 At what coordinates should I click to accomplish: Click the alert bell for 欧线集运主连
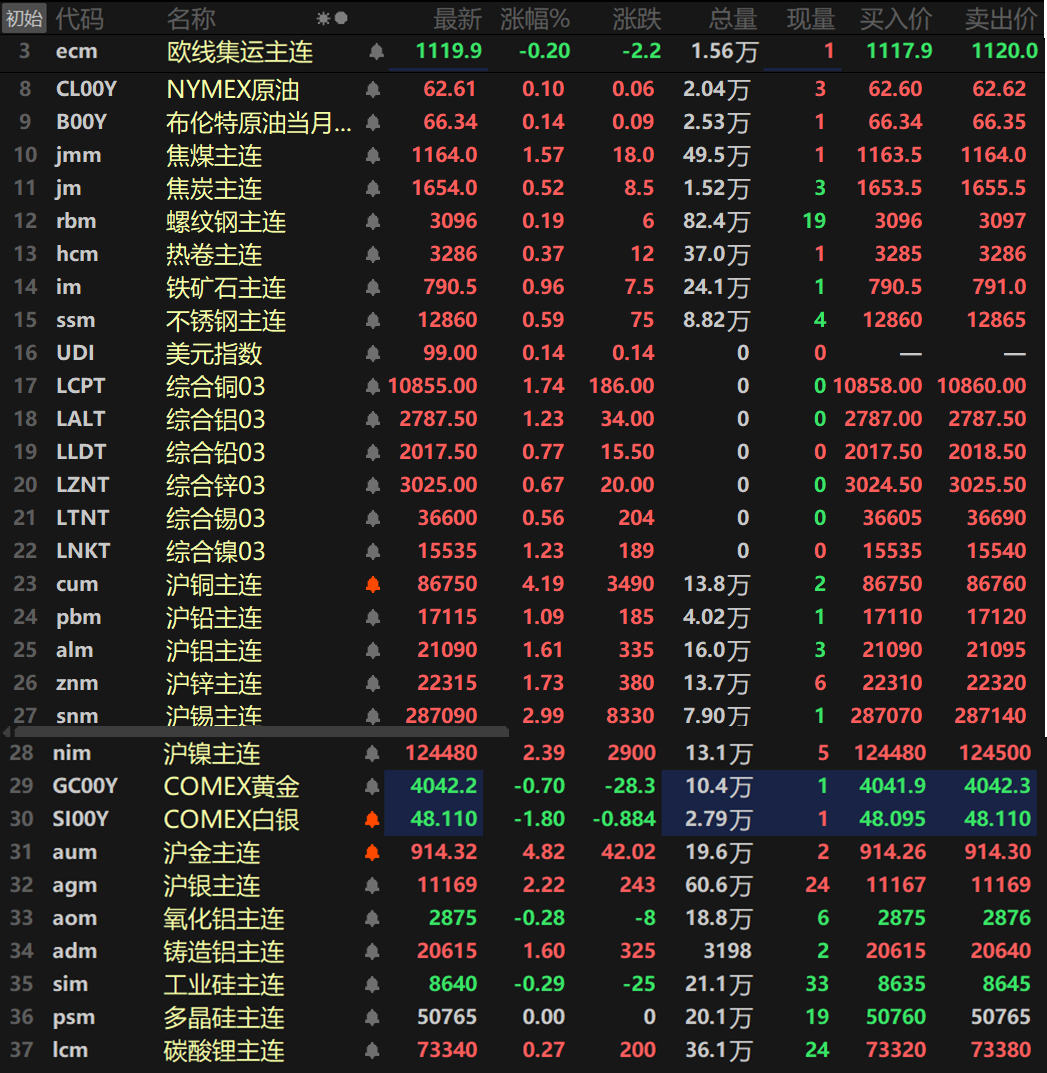tap(376, 51)
